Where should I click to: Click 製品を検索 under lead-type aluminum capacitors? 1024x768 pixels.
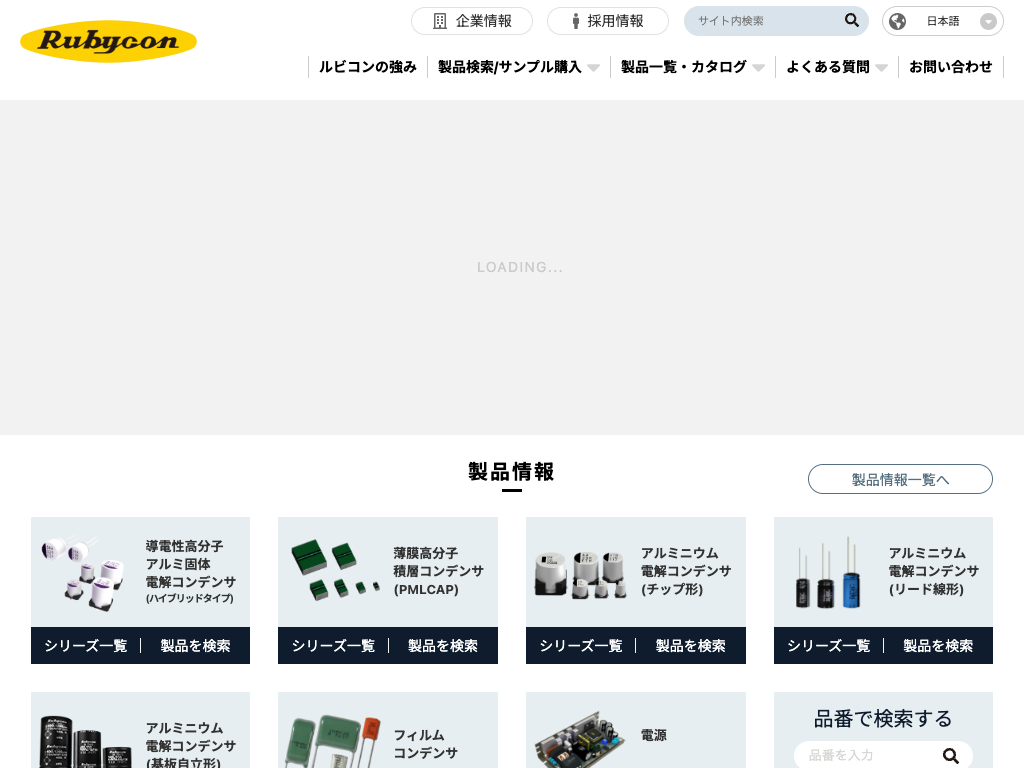click(938, 646)
